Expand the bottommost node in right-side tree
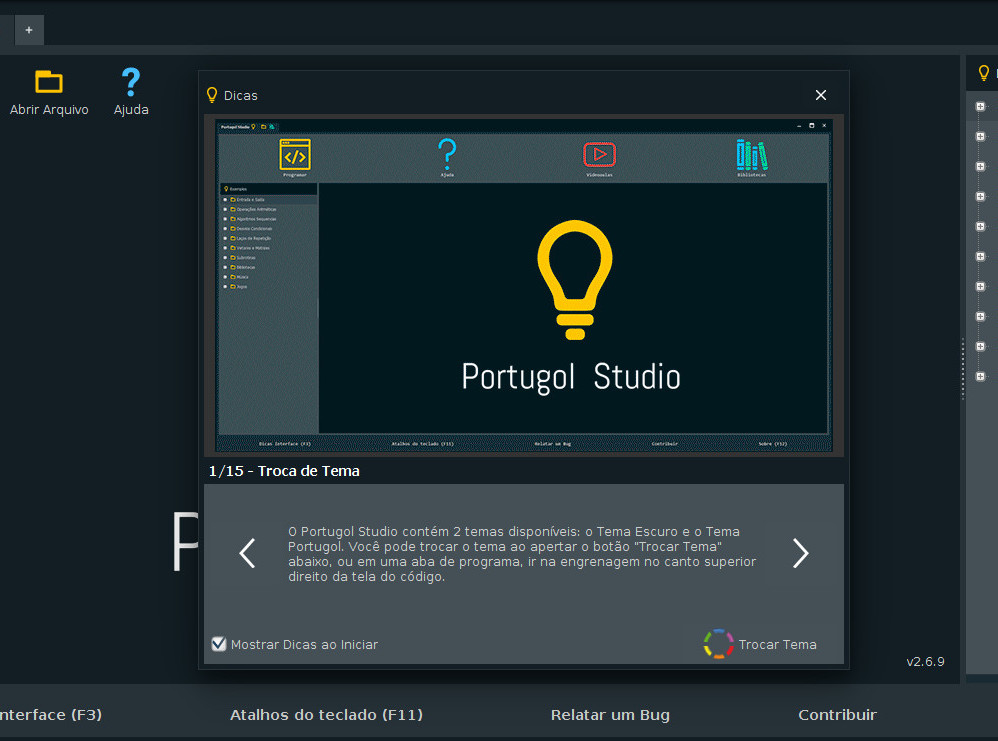Image resolution: width=998 pixels, height=741 pixels. 980,376
